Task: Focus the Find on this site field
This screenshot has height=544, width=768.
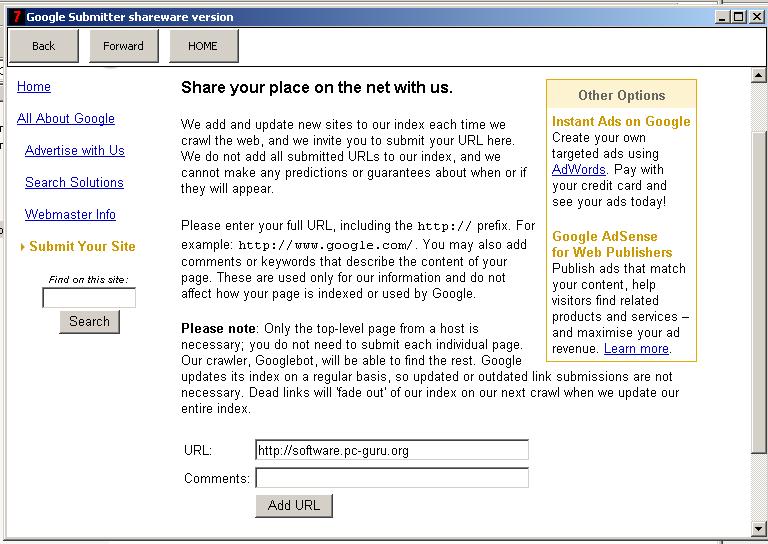Action: (89, 298)
